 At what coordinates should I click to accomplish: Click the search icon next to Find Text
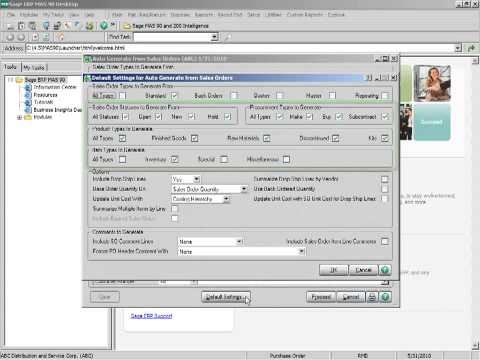[x=228, y=37]
